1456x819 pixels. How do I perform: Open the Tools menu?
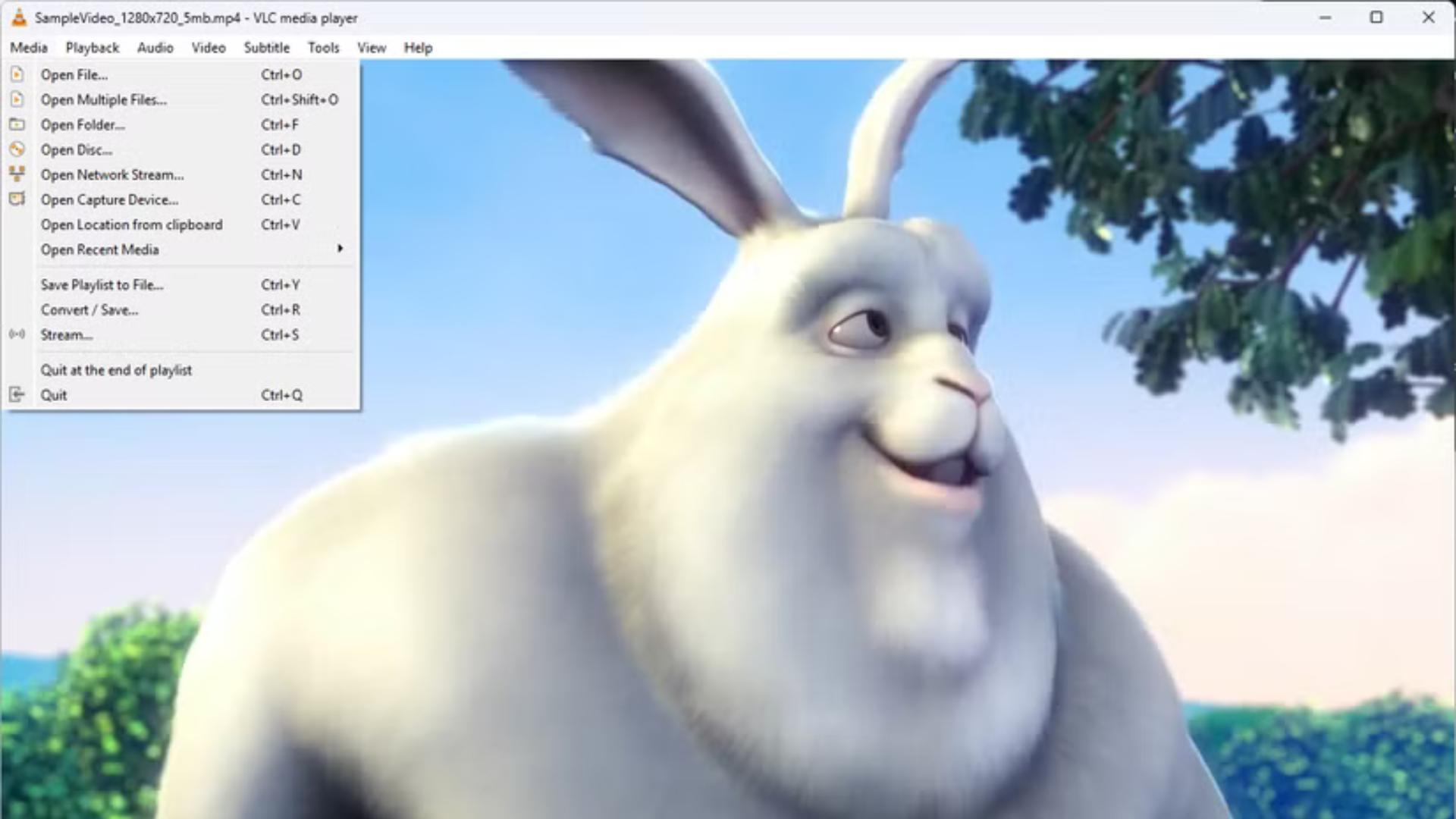[x=323, y=48]
